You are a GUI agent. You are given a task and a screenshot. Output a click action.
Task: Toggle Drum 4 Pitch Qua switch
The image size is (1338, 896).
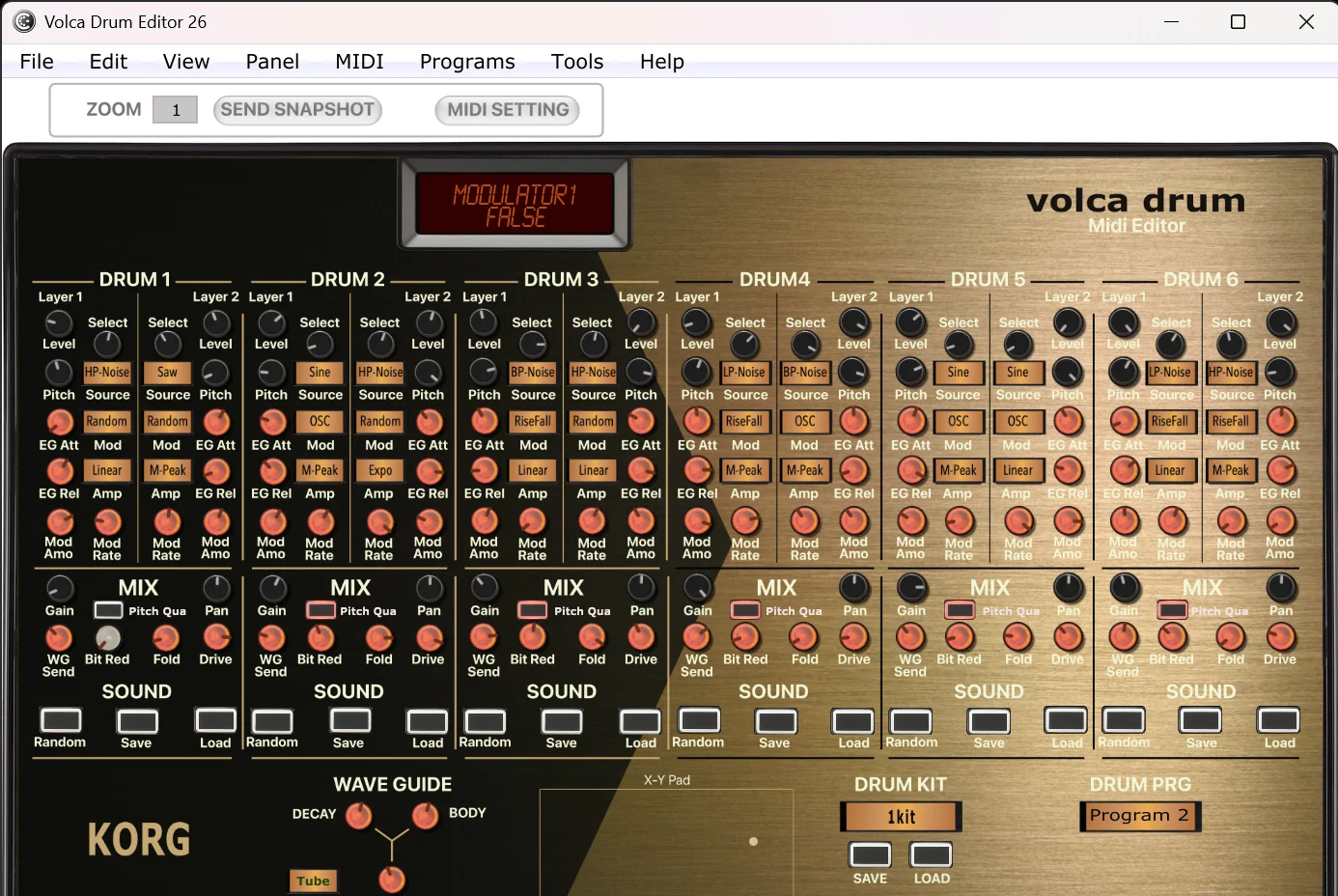[745, 610]
